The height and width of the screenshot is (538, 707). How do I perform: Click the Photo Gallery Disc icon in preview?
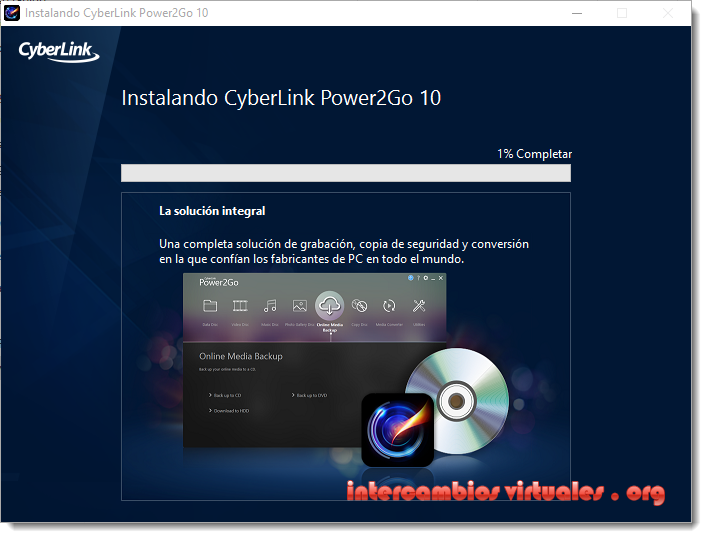[x=299, y=306]
